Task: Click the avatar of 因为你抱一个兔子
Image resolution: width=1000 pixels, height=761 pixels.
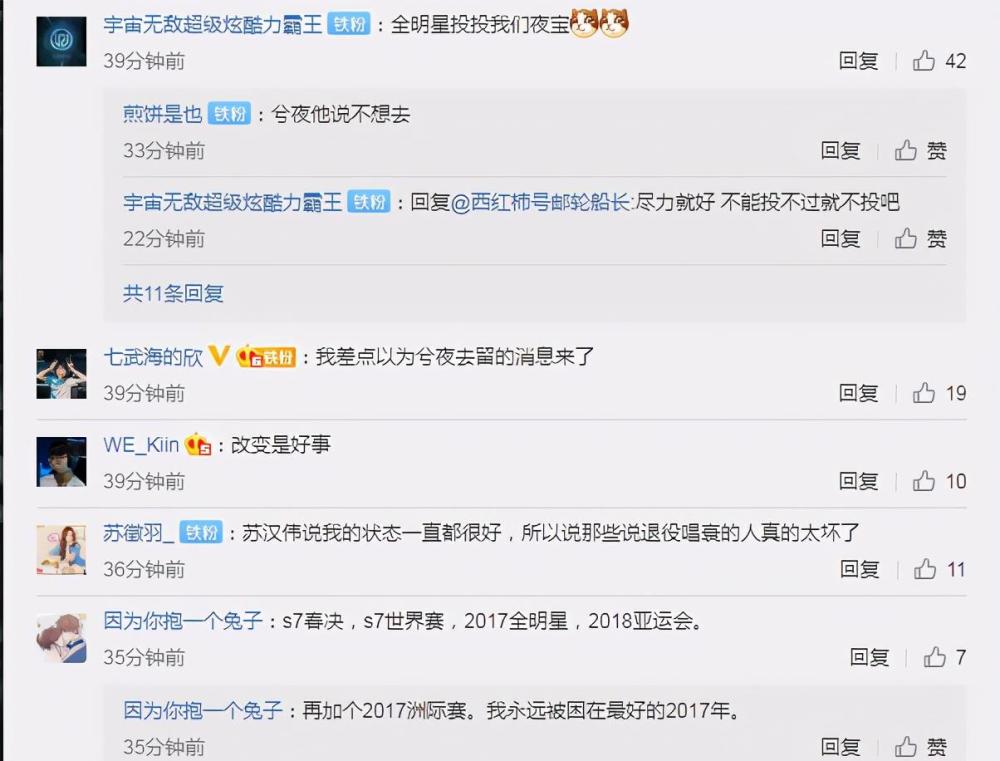Action: [x=61, y=638]
